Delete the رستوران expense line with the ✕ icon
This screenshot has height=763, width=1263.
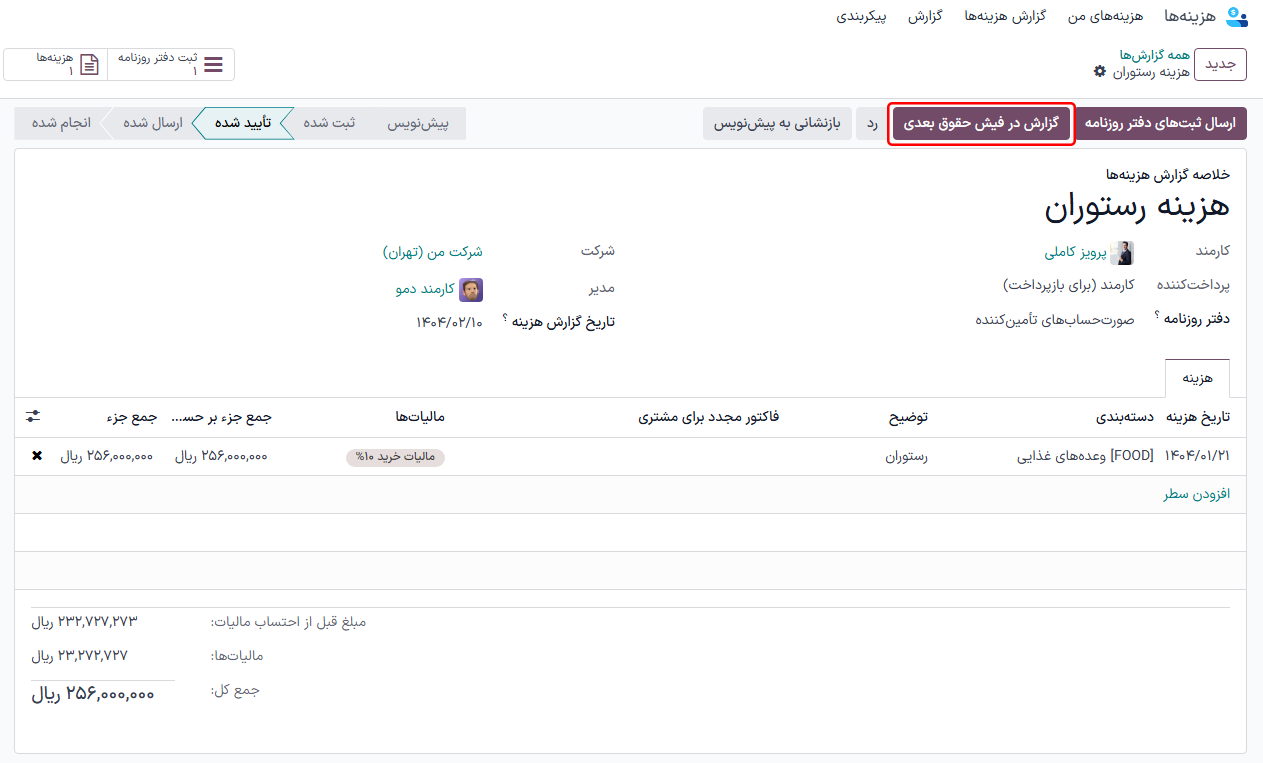36,456
